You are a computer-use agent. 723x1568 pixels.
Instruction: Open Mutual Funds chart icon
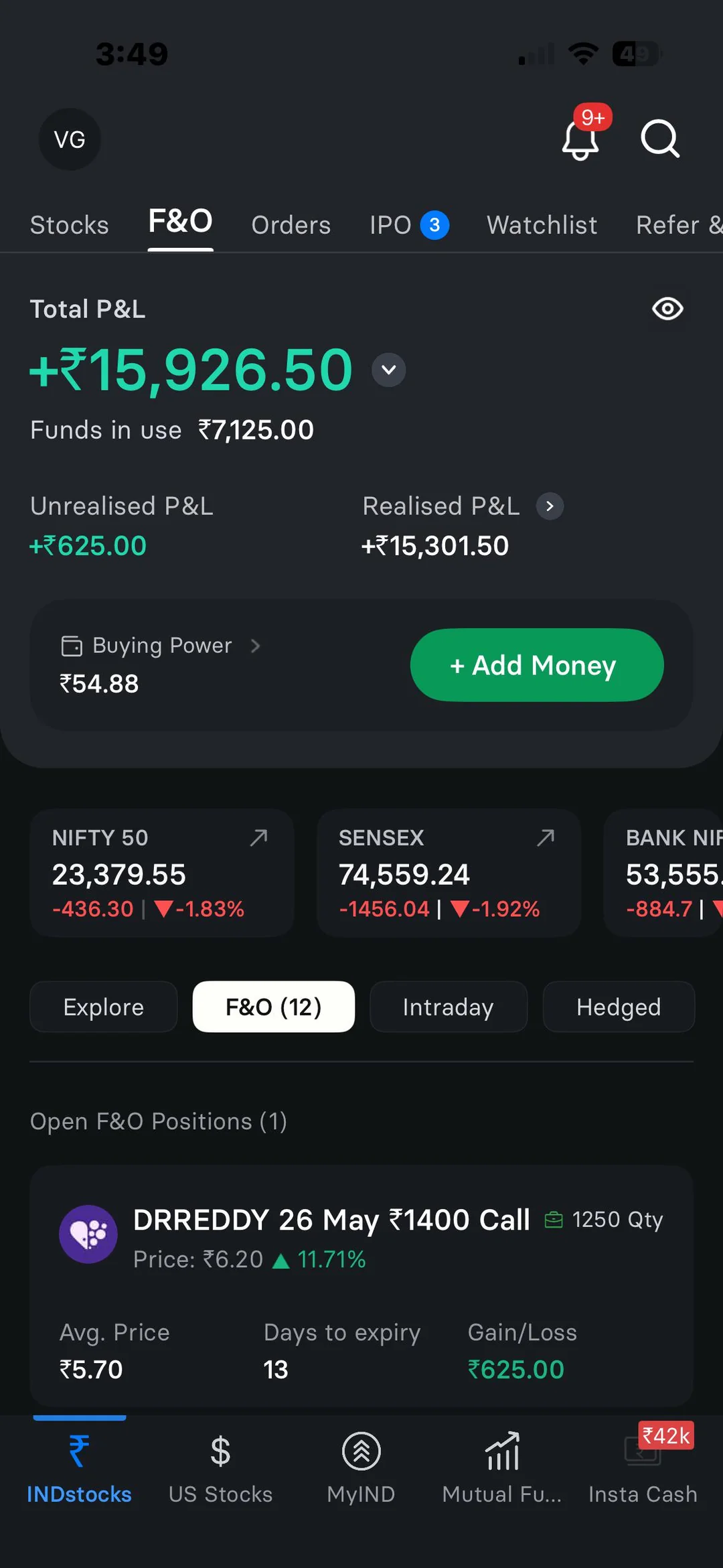(x=502, y=1451)
